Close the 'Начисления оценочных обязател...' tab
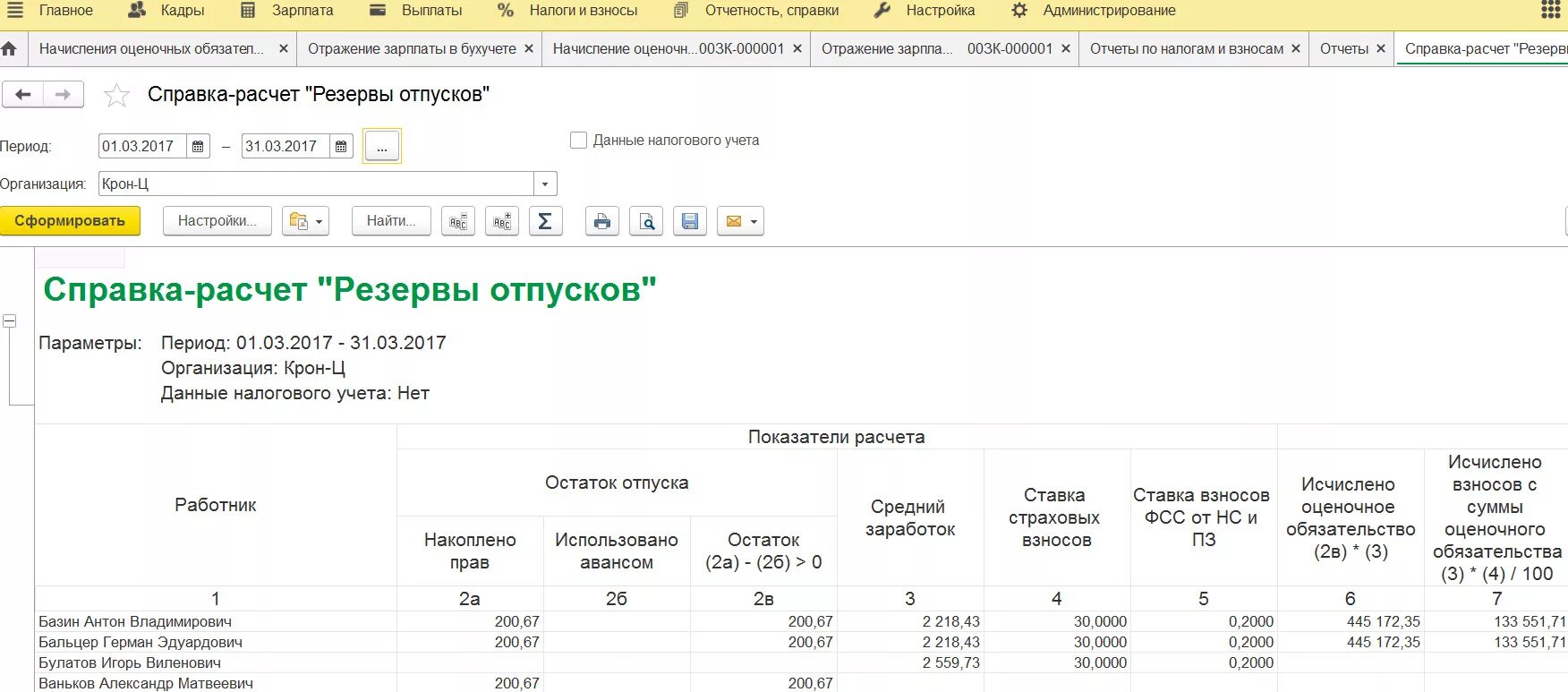The image size is (1568, 692). [284, 49]
